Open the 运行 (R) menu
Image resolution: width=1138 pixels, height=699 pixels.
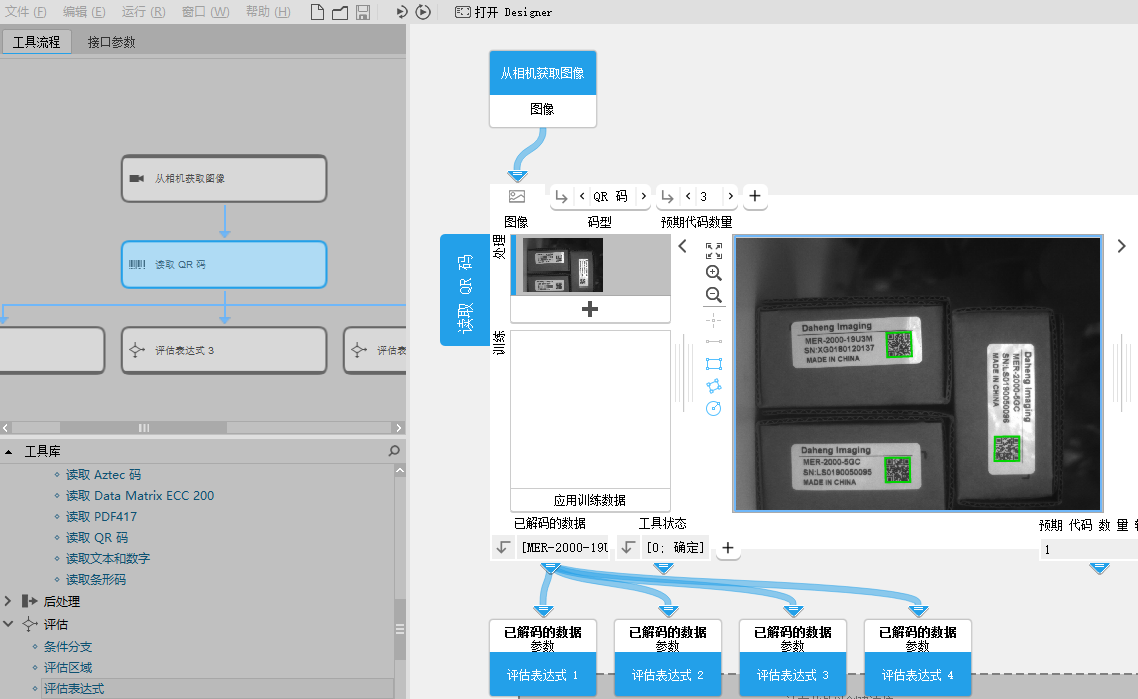pyautogui.click(x=143, y=12)
